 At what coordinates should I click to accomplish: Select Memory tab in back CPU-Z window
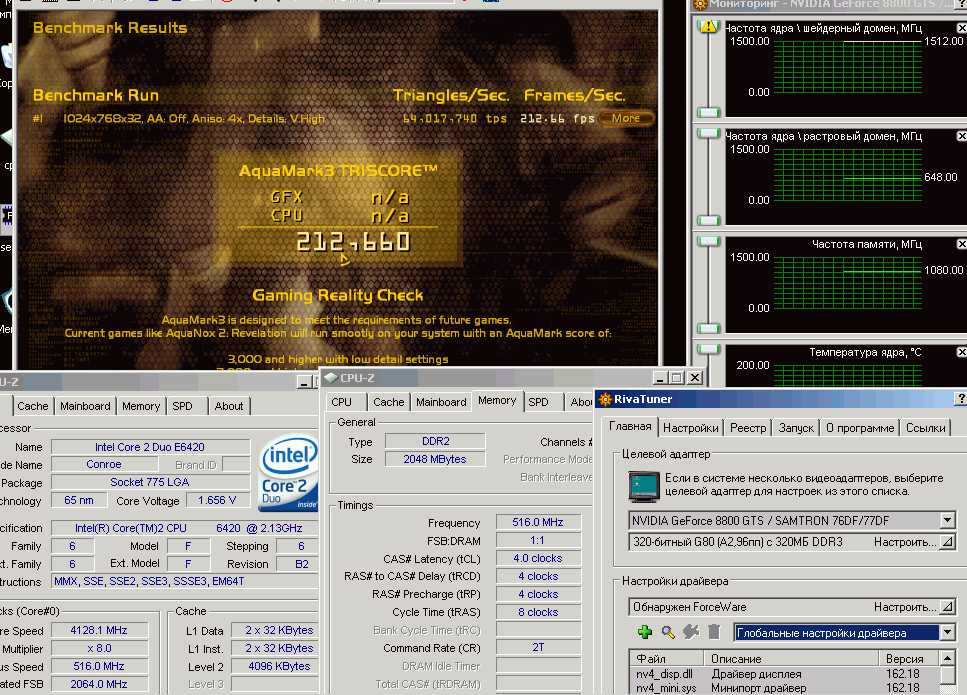[x=141, y=406]
